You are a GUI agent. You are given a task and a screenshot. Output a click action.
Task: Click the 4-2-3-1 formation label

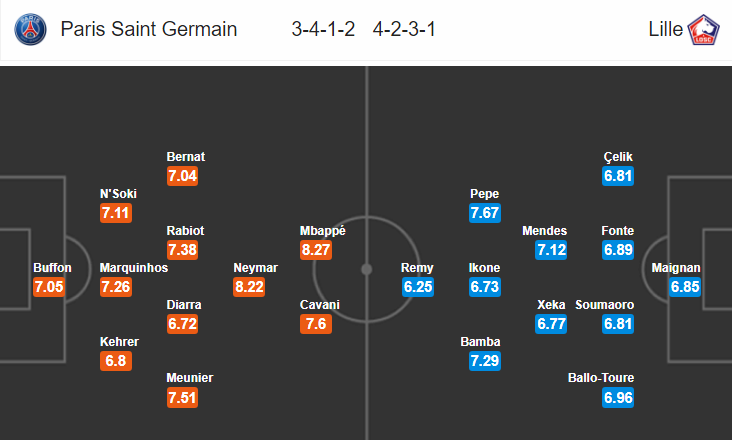pos(404,29)
